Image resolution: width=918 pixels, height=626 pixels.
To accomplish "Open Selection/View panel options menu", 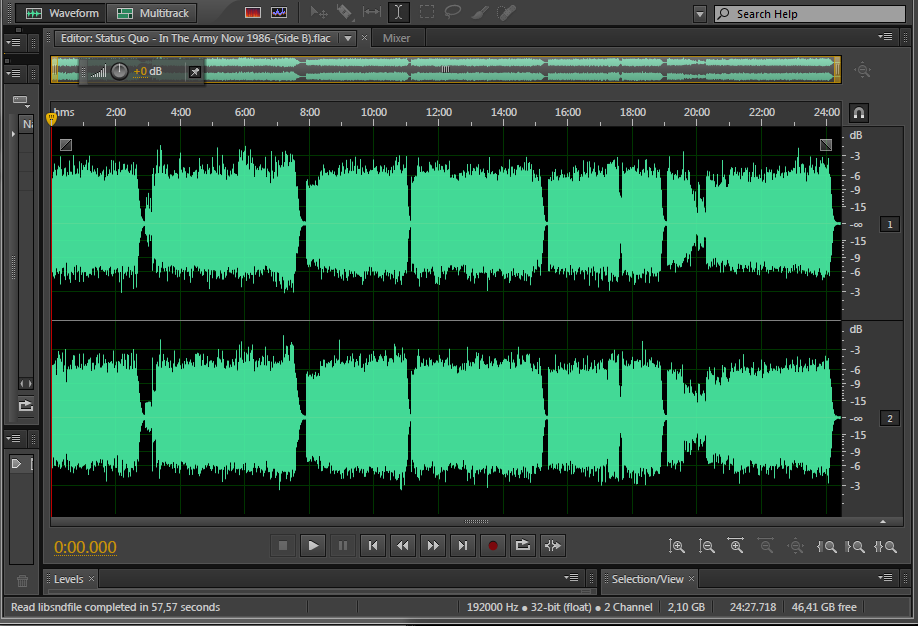I will (x=885, y=578).
